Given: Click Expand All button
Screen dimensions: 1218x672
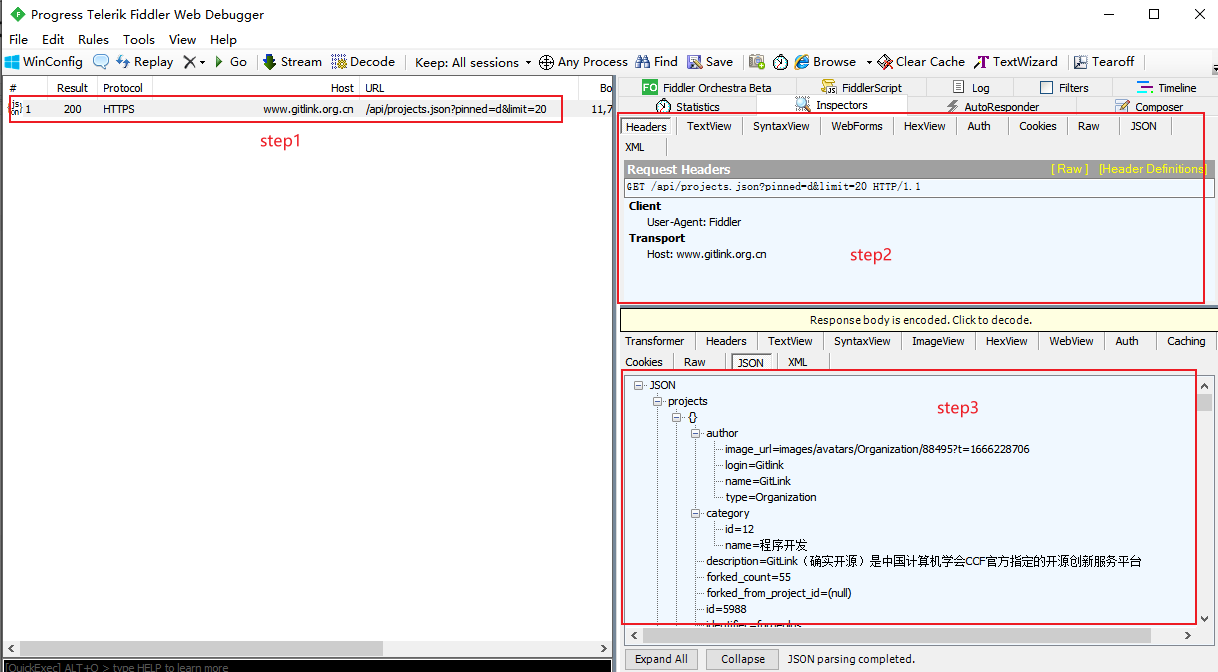Looking at the screenshot, I should (661, 659).
